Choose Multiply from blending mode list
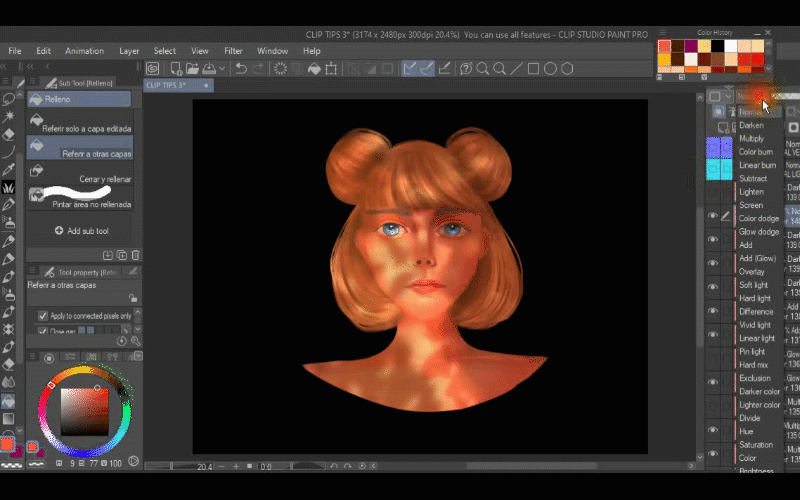 click(x=751, y=139)
